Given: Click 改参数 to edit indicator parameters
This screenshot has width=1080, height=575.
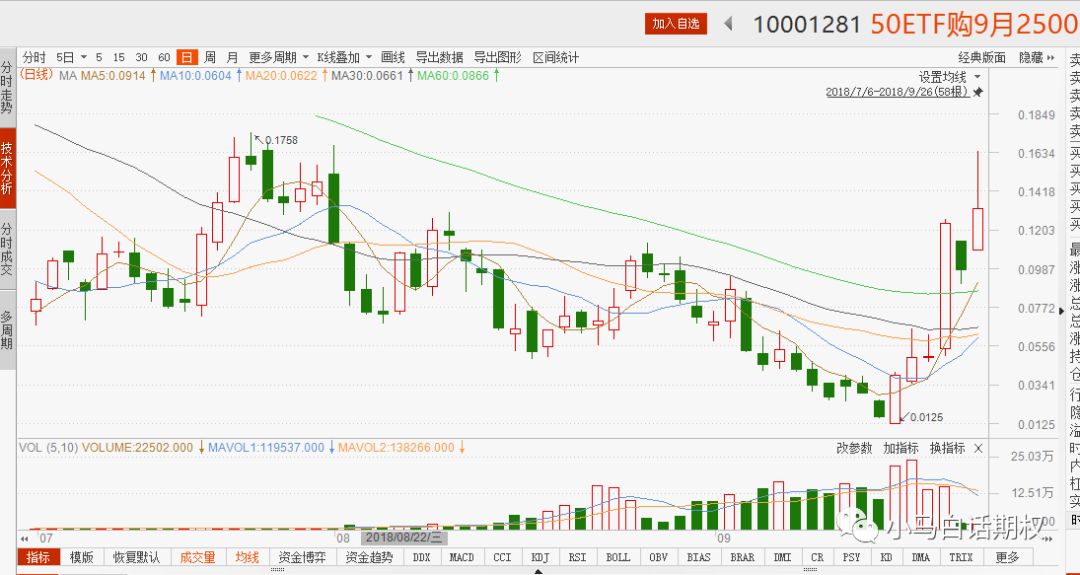Looking at the screenshot, I should click(854, 448).
